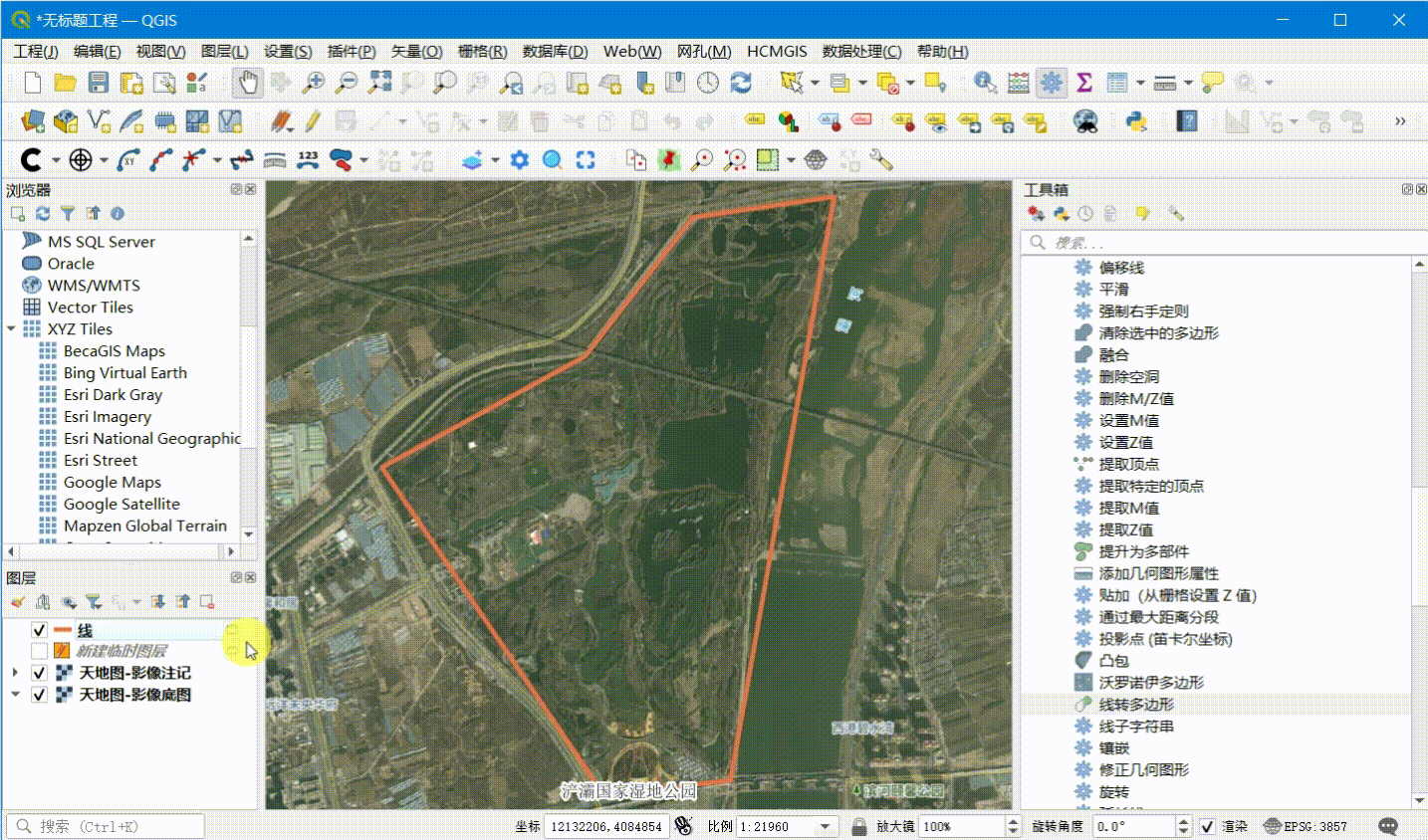This screenshot has height=840, width=1428.
Task: Click the EPSG:3857 CRS button
Action: point(1306,826)
